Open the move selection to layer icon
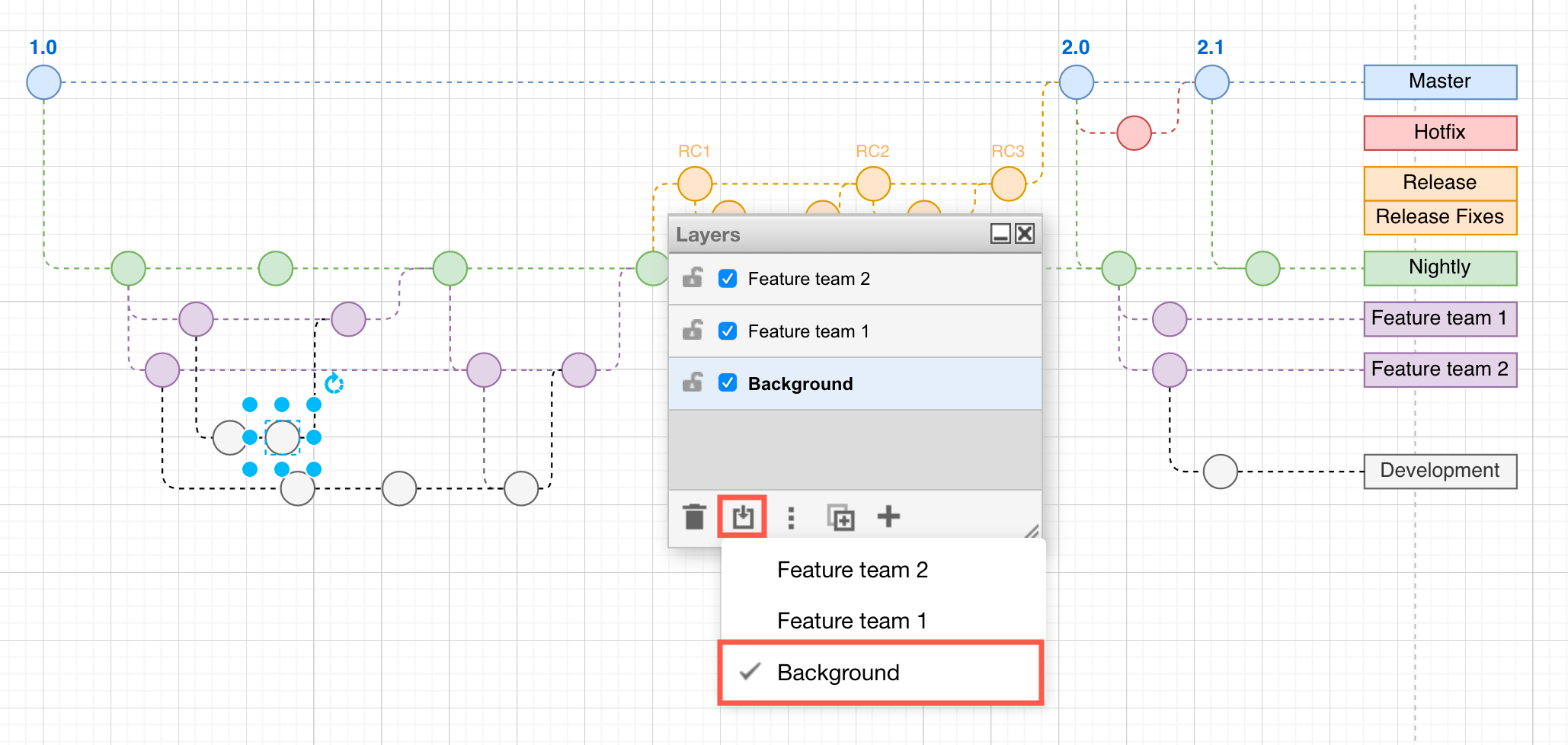The height and width of the screenshot is (745, 1568). tap(741, 517)
